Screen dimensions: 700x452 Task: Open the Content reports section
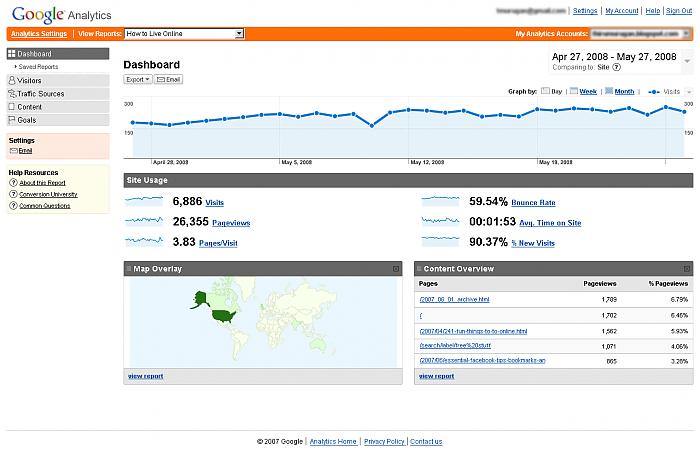pos(58,107)
